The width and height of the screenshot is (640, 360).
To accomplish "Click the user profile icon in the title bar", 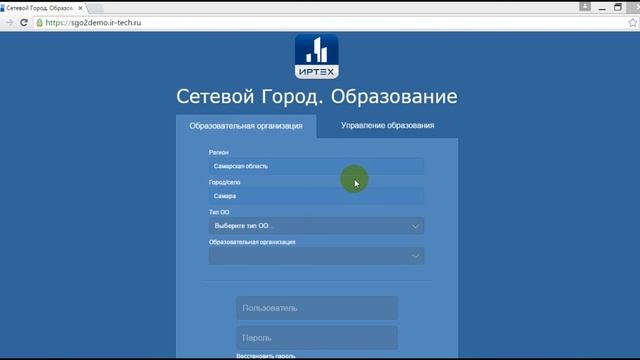I will point(585,7).
